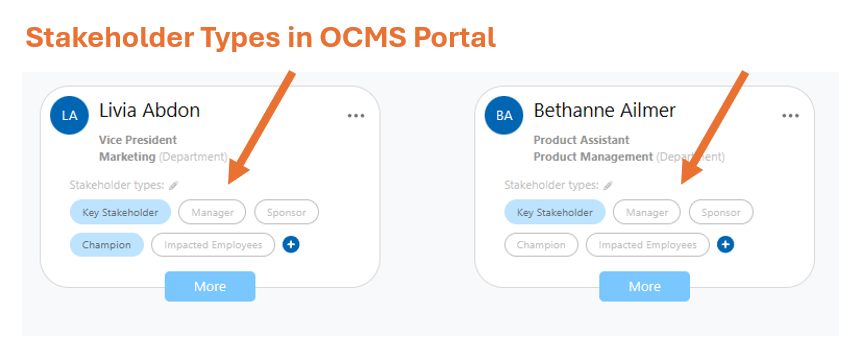Deselect Champion tag on Livia Abdon's card
The height and width of the screenshot is (361, 865).
coord(106,245)
